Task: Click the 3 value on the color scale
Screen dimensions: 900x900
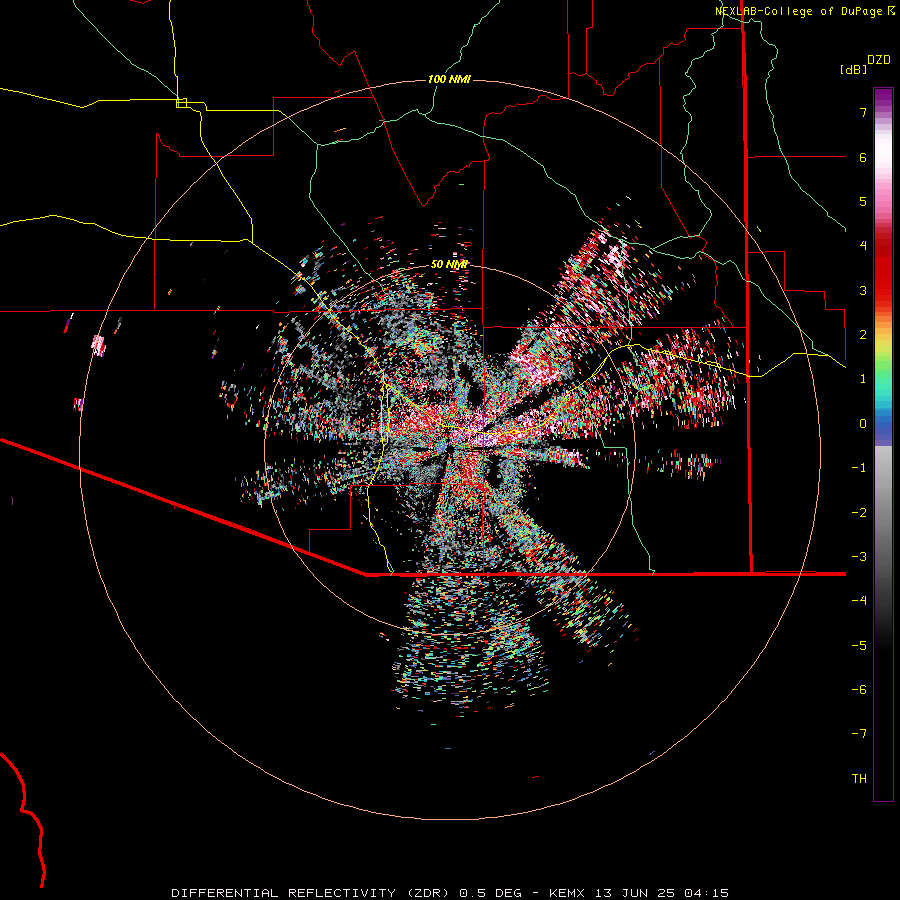Action: pos(863,290)
